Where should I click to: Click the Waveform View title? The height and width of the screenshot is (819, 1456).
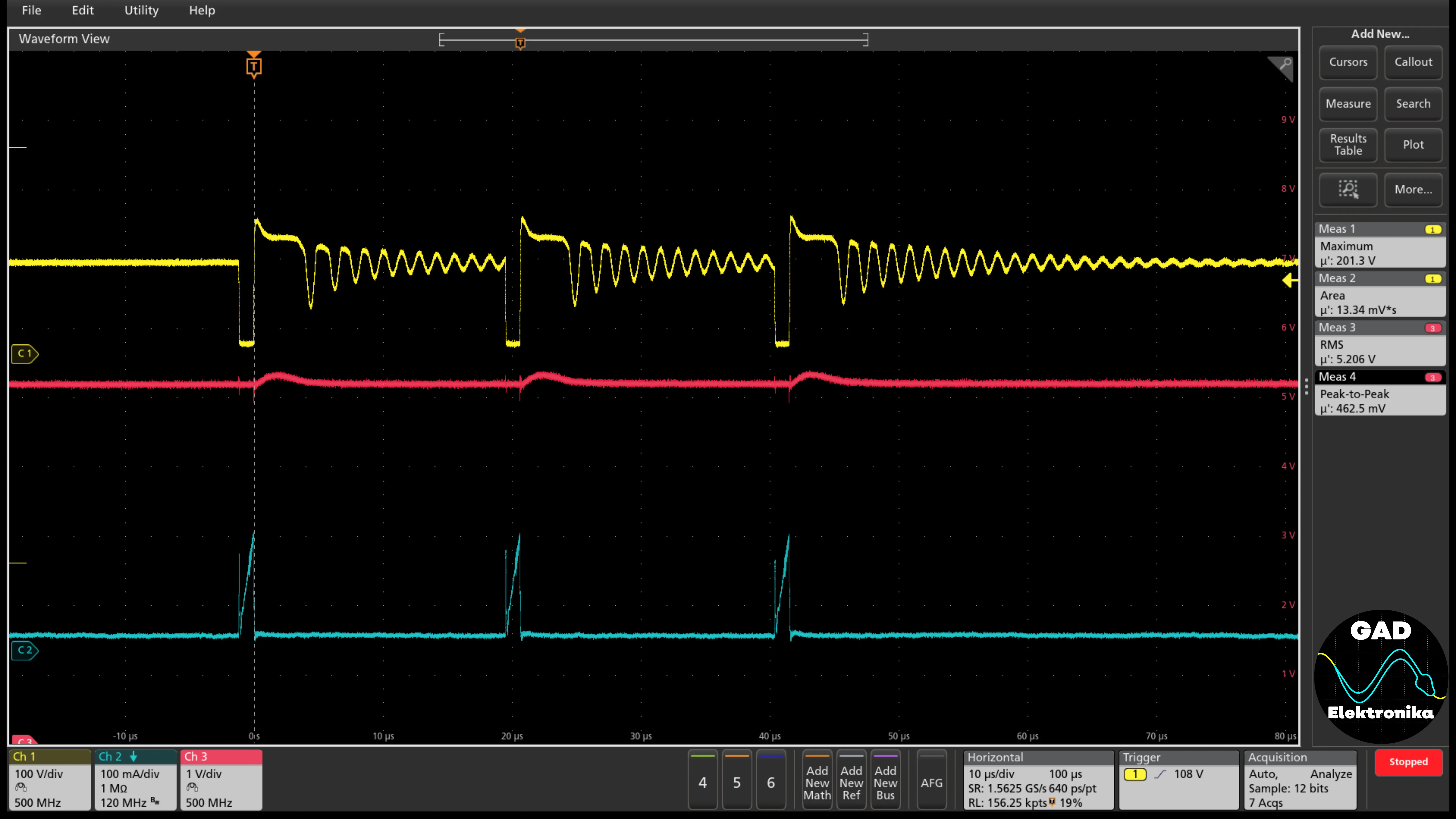coord(64,39)
